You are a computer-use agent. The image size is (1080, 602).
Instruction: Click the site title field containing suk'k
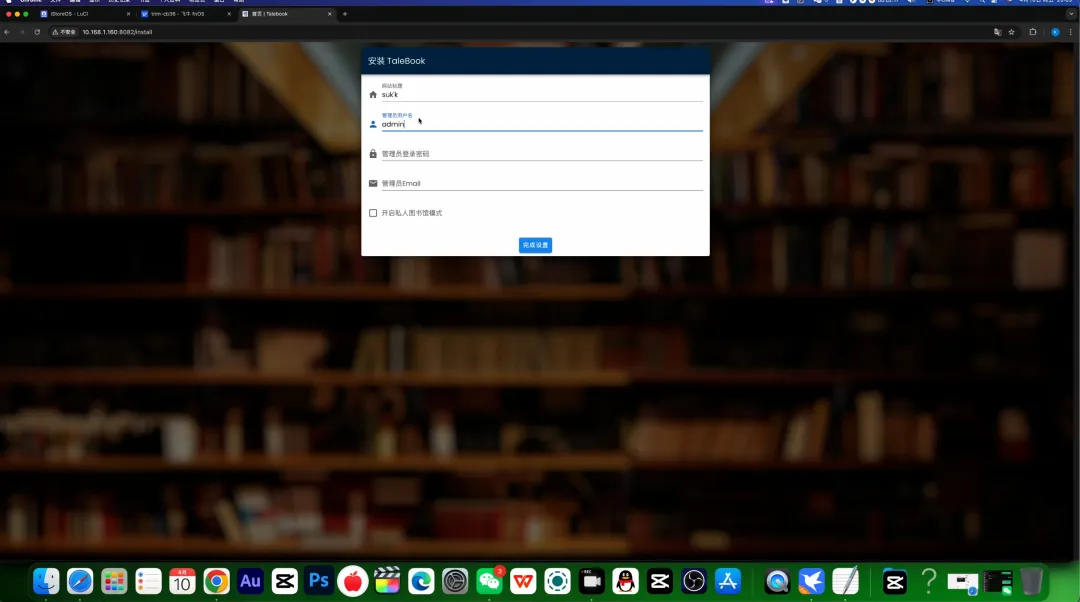(x=542, y=94)
